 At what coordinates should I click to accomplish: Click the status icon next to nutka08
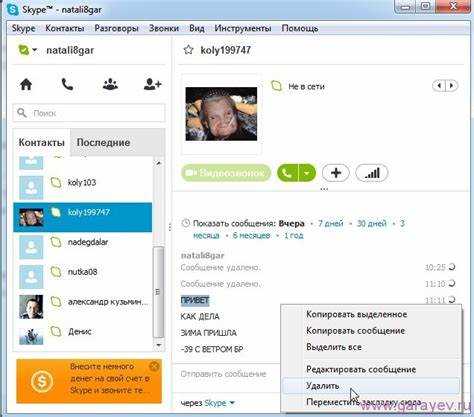pos(56,272)
